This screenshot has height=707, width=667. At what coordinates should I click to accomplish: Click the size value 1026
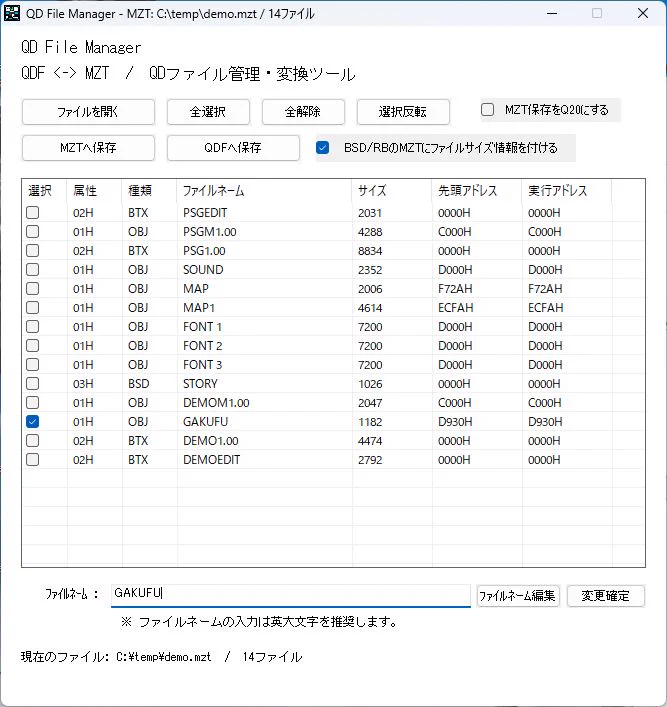tap(370, 384)
